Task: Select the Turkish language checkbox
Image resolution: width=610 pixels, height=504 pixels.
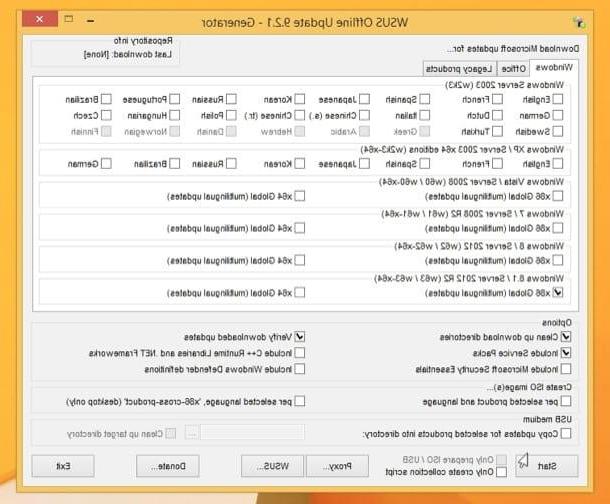Action: pos(497,131)
